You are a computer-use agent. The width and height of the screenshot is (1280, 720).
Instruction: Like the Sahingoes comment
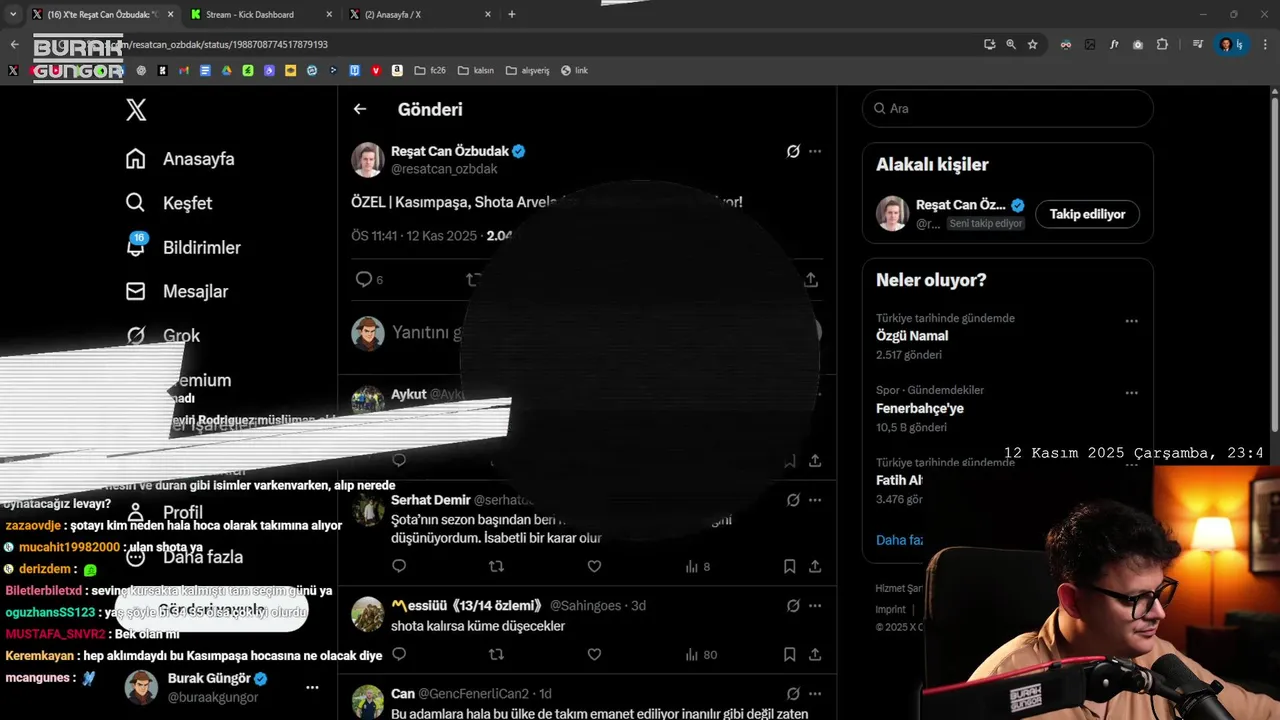click(594, 654)
